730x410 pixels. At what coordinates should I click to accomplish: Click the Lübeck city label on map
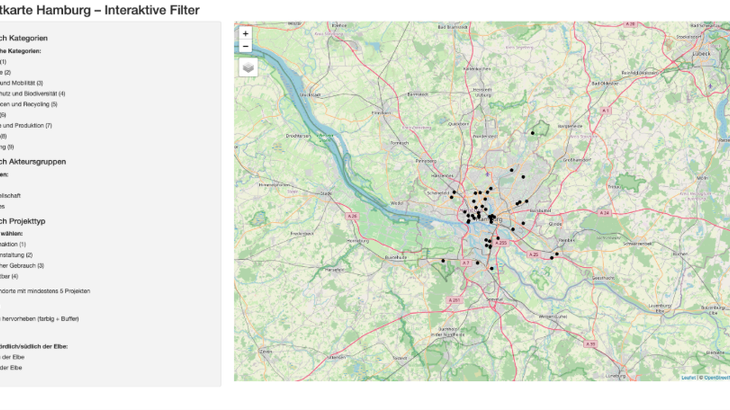[x=701, y=54]
